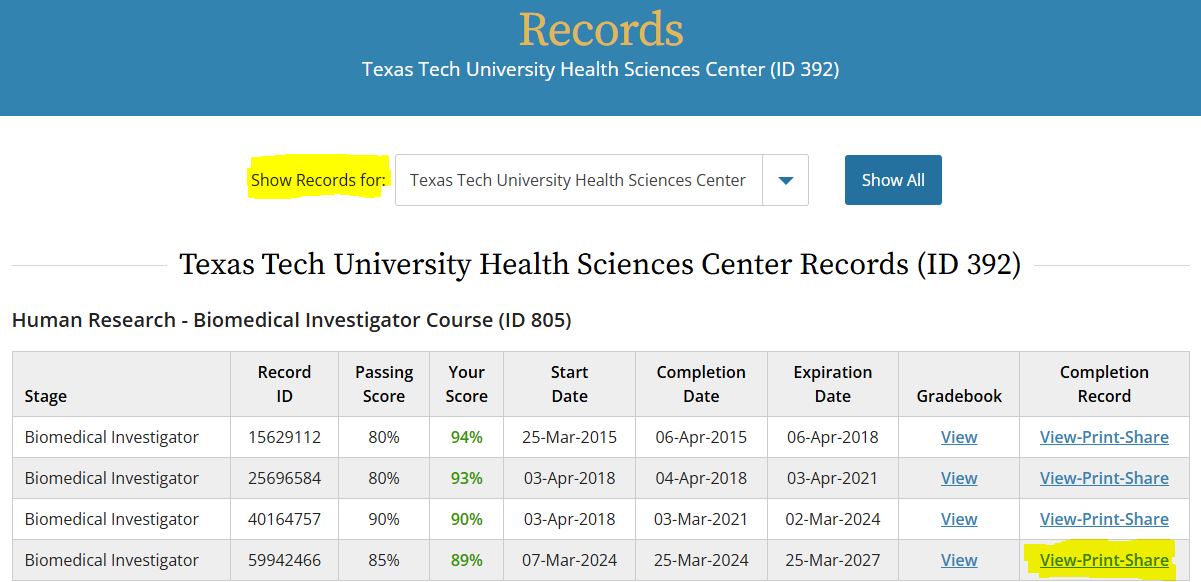The height and width of the screenshot is (582, 1201).
Task: Open highlighted View-Print-Share for record 59942466
Action: (1104, 560)
